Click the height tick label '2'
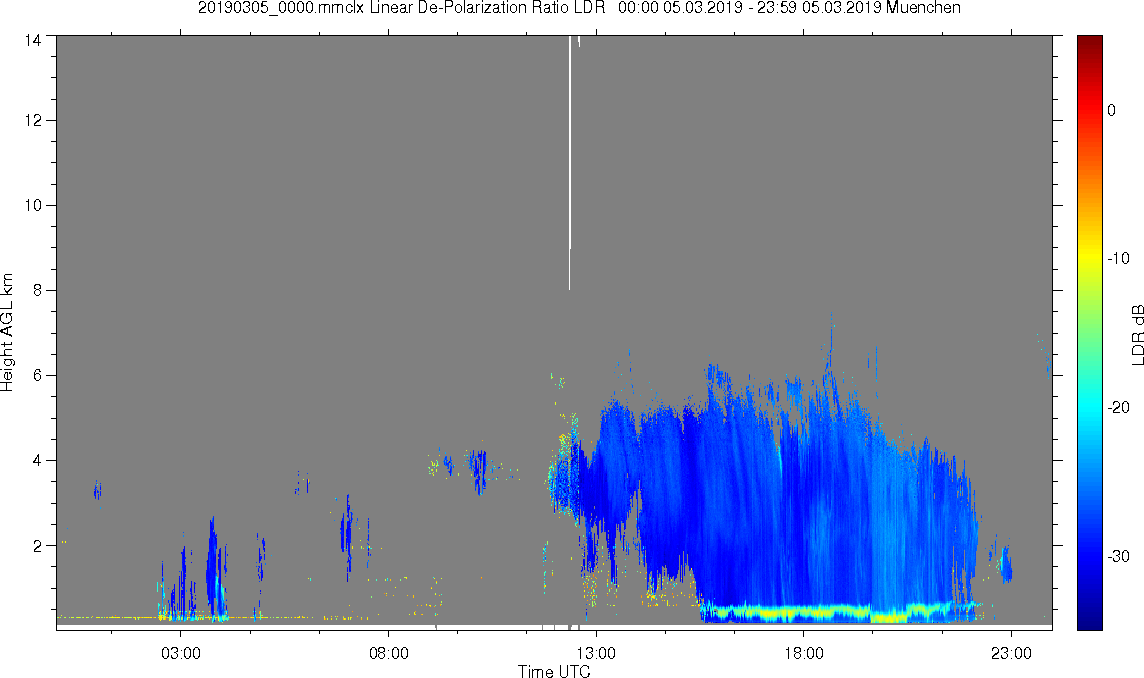Viewport: 1144px width, 678px height. (x=37, y=545)
